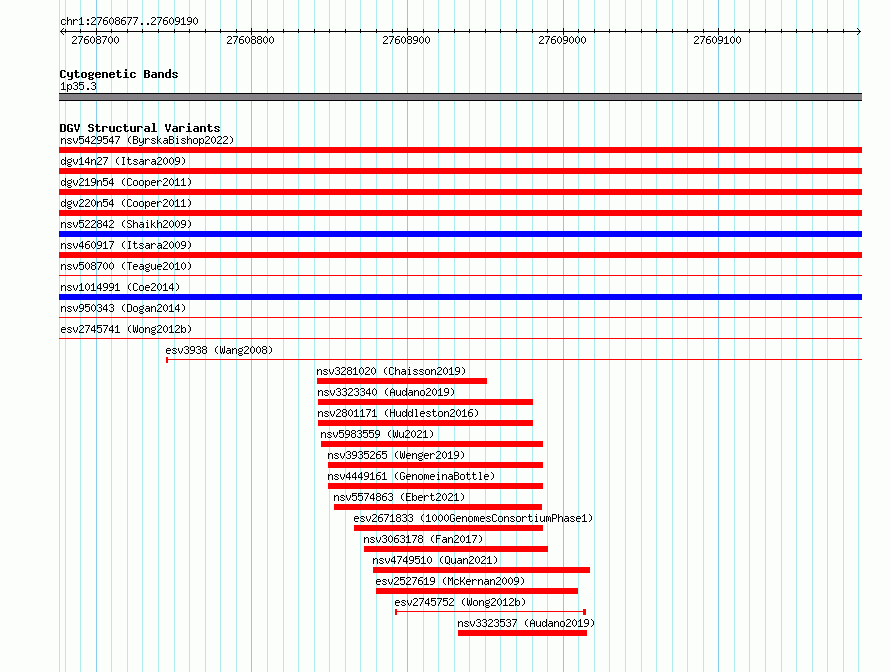Click the blue bar for nsv1014991
Screen dimensions: 890x672
(460, 297)
